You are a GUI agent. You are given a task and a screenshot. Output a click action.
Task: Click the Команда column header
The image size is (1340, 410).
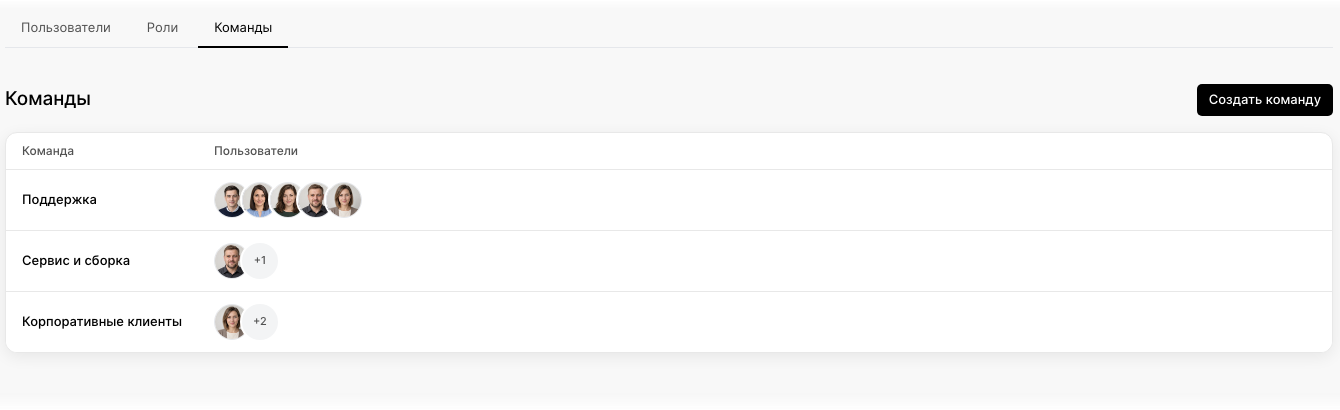tap(48, 151)
